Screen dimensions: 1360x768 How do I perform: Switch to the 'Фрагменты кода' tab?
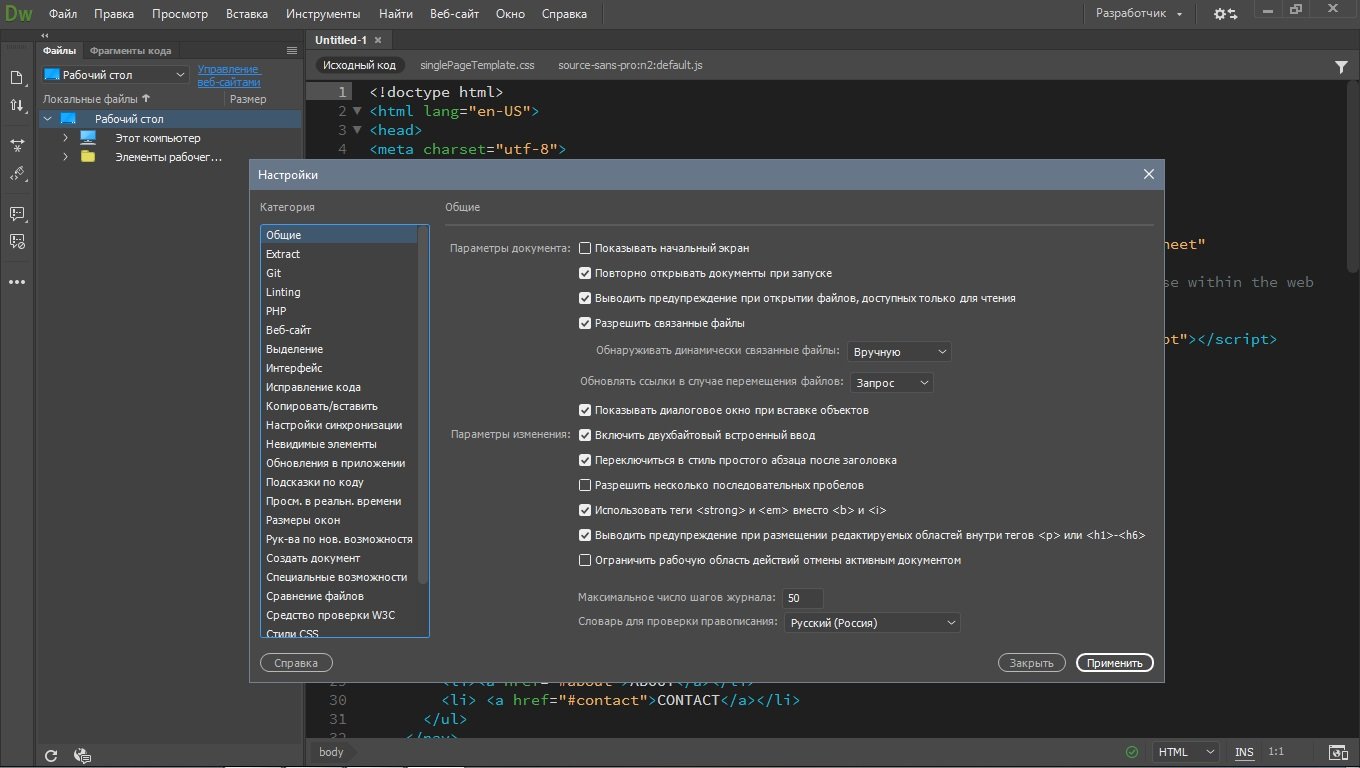click(130, 50)
